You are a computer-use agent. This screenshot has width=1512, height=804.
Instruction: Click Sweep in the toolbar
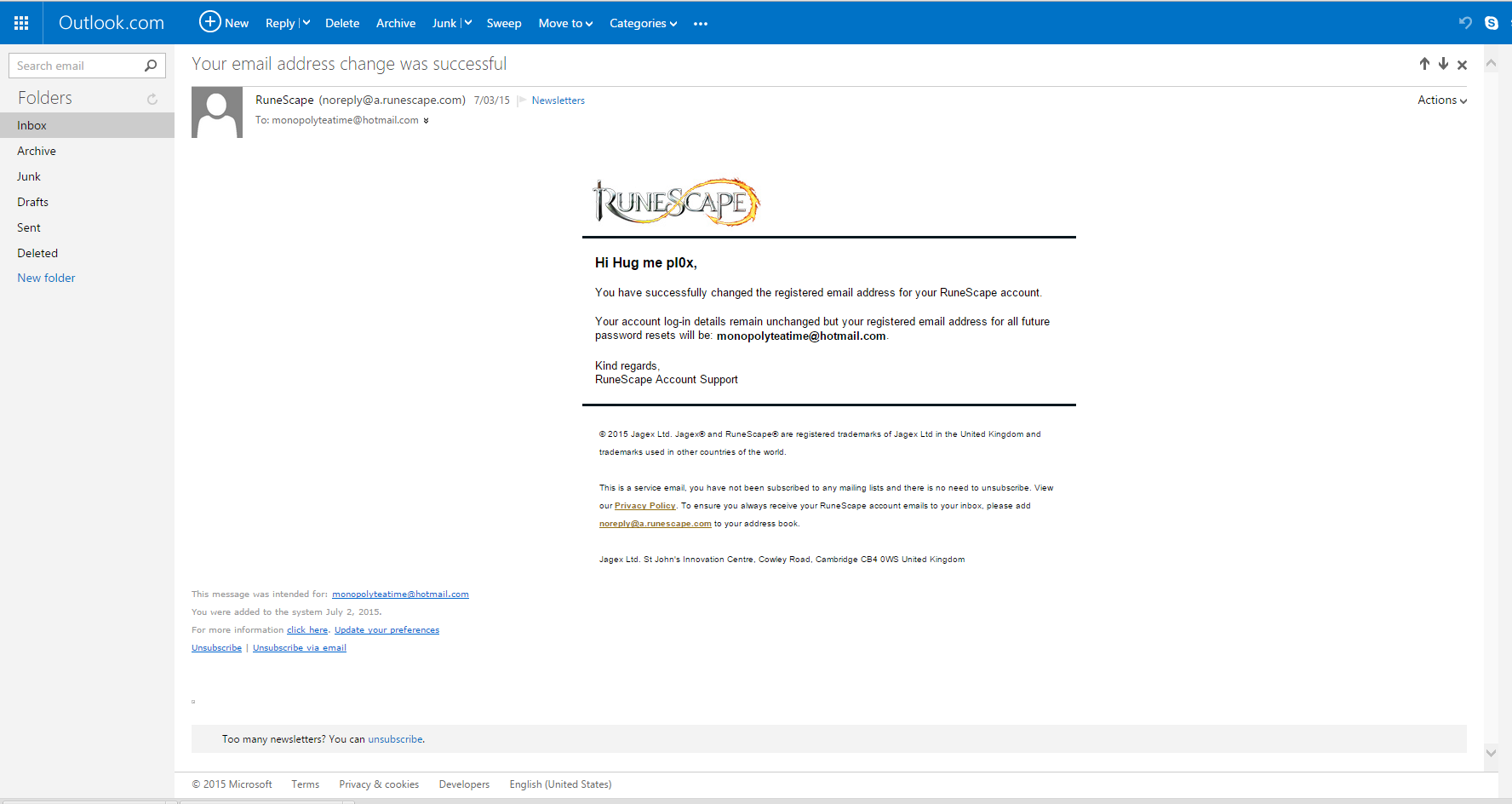[504, 23]
